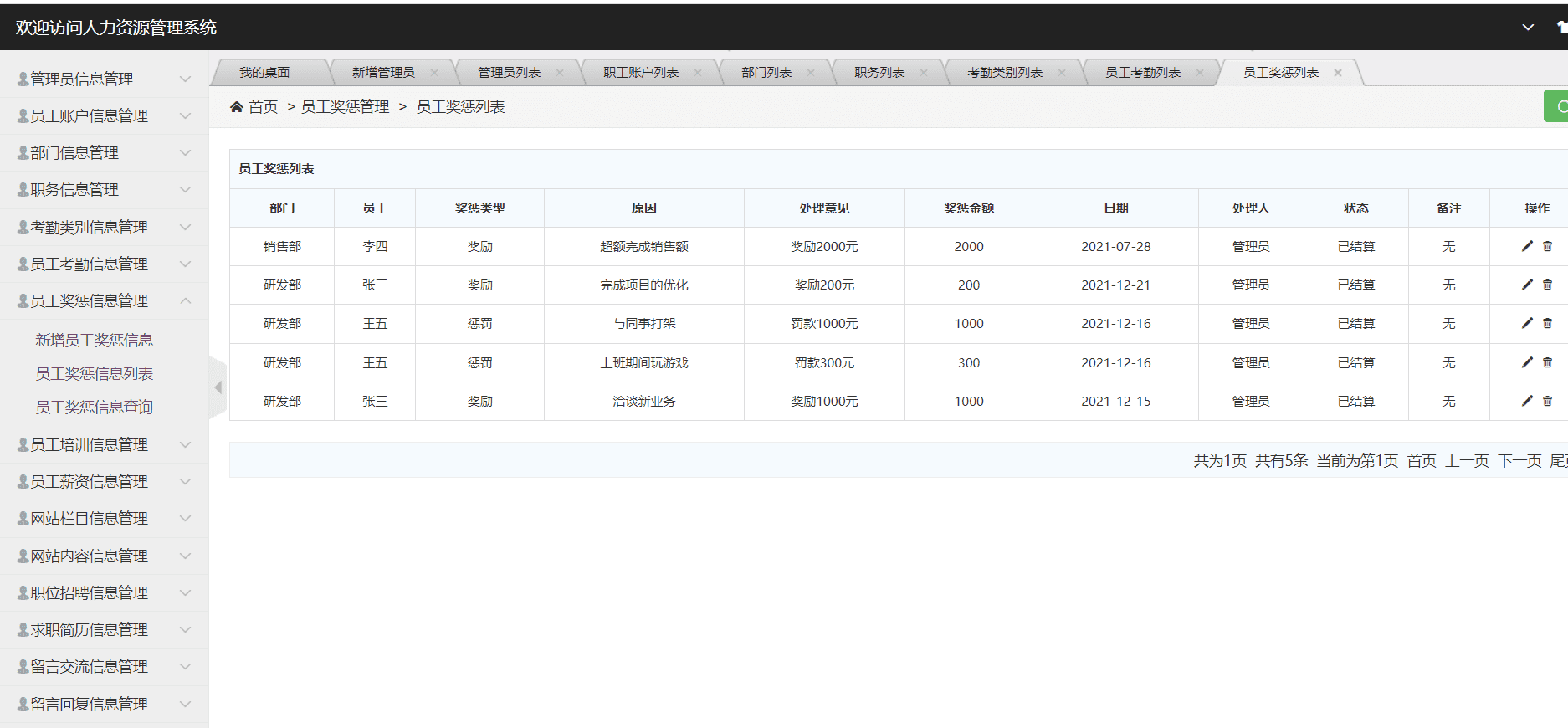Close the 职工账户列表 tab
Screen dimensions: 1568x728
[698, 73]
